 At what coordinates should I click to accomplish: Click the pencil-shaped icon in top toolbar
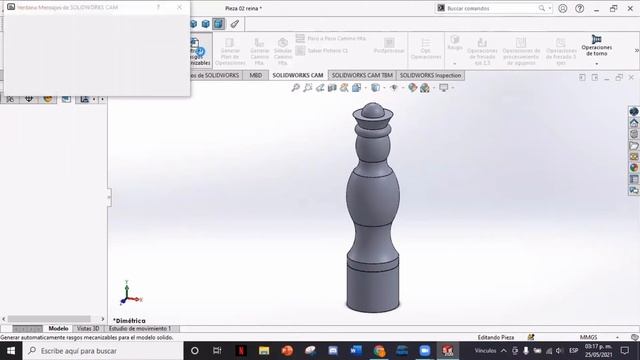(x=235, y=24)
